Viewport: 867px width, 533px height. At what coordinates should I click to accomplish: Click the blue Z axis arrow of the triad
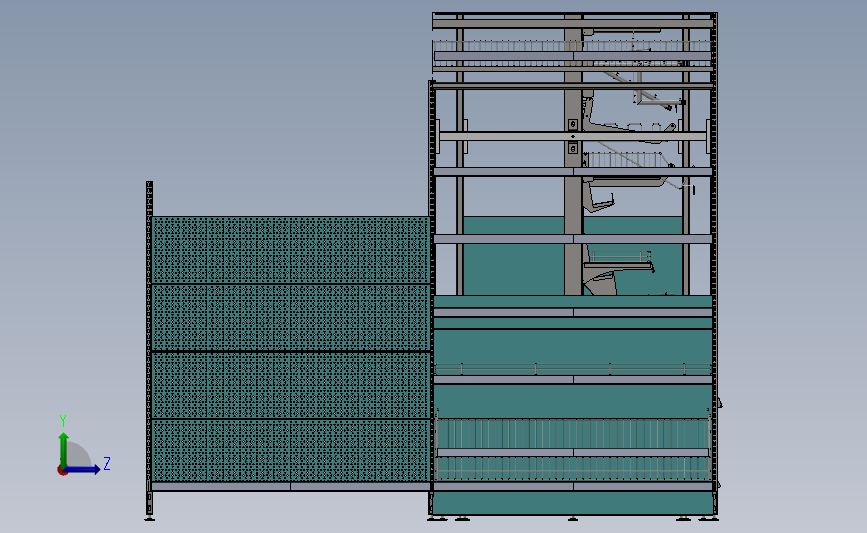pos(83,470)
